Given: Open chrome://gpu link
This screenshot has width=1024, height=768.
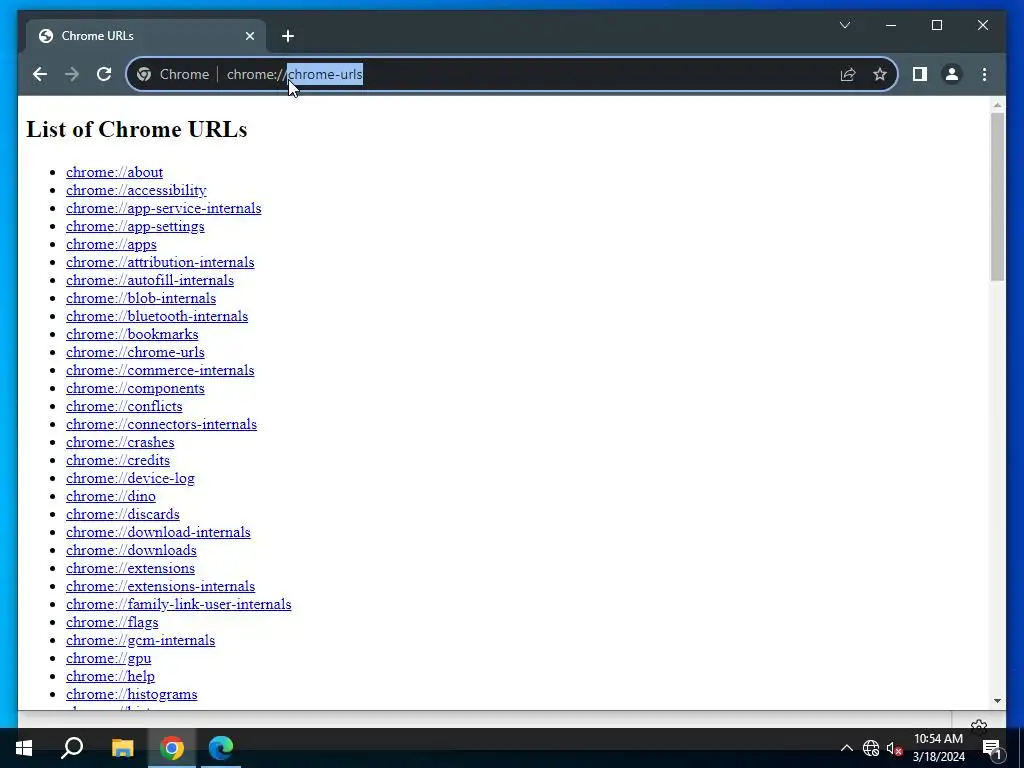Looking at the screenshot, I should point(108,658).
